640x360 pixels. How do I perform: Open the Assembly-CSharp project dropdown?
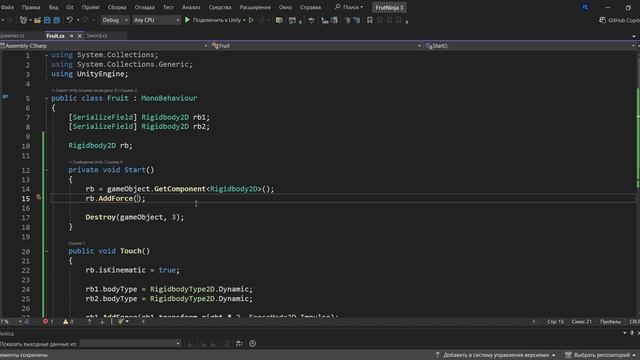coord(104,46)
